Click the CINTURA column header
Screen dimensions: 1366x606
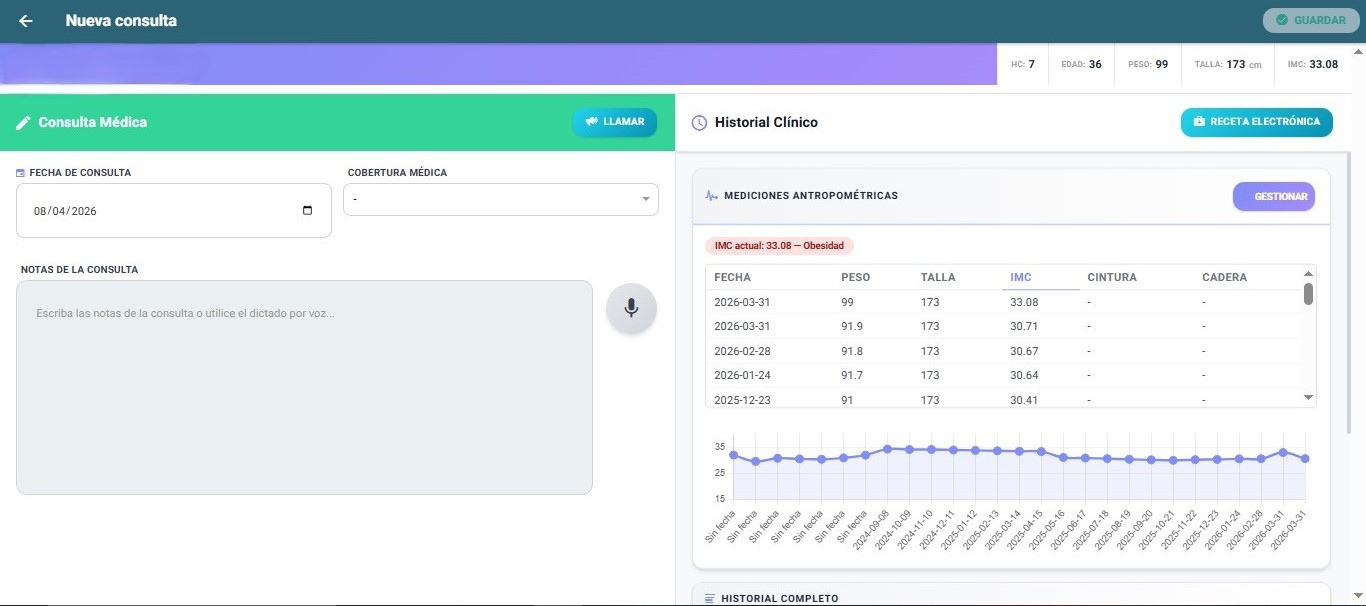[1112, 277]
